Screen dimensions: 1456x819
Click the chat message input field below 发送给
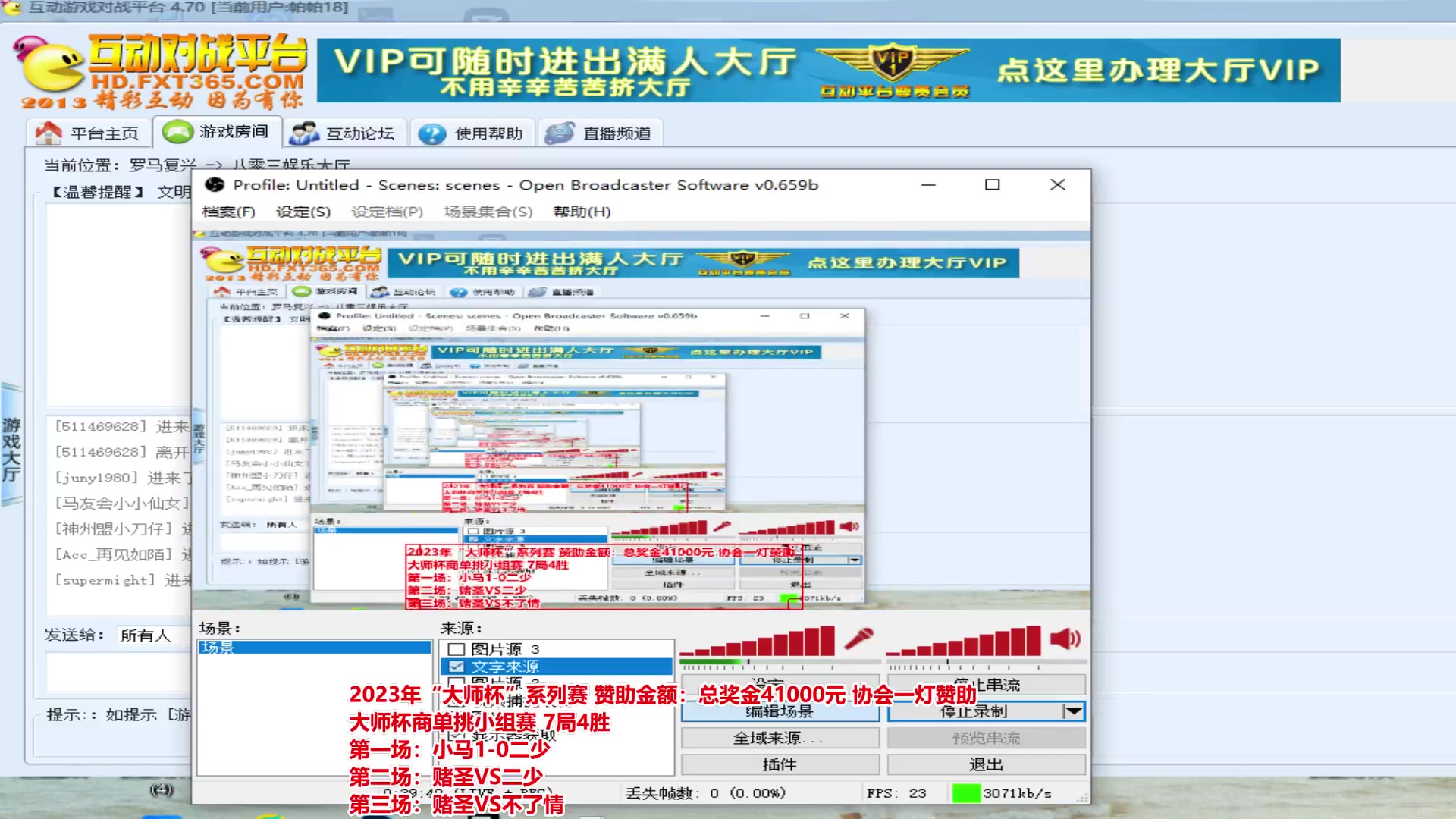tap(119, 671)
